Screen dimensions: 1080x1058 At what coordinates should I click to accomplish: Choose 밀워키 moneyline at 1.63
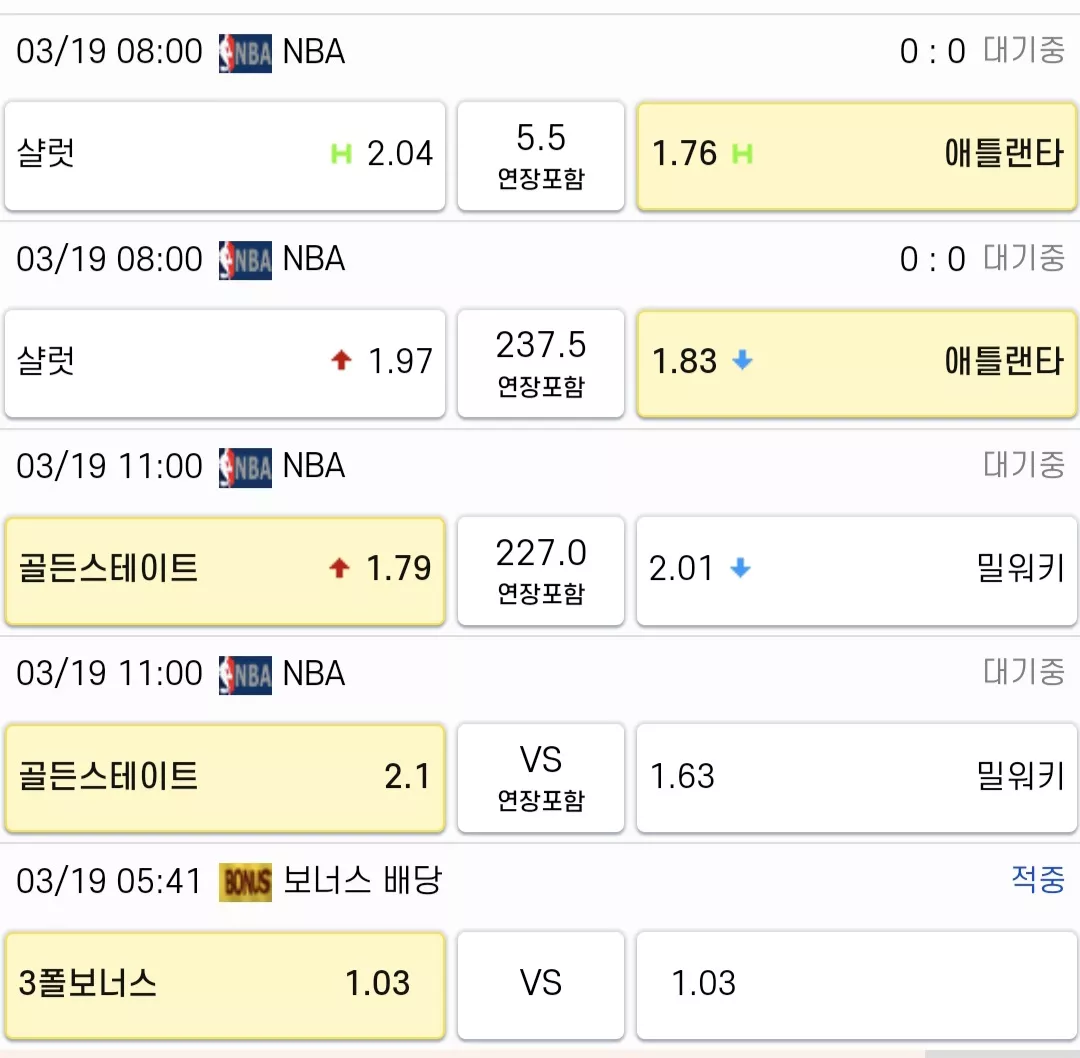857,778
